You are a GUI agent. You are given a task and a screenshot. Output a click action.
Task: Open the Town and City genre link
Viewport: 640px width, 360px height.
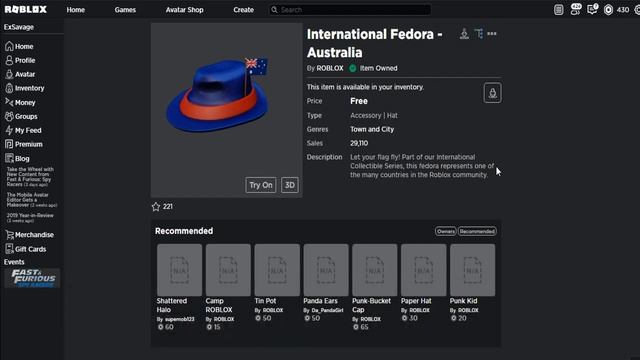[x=372, y=129]
